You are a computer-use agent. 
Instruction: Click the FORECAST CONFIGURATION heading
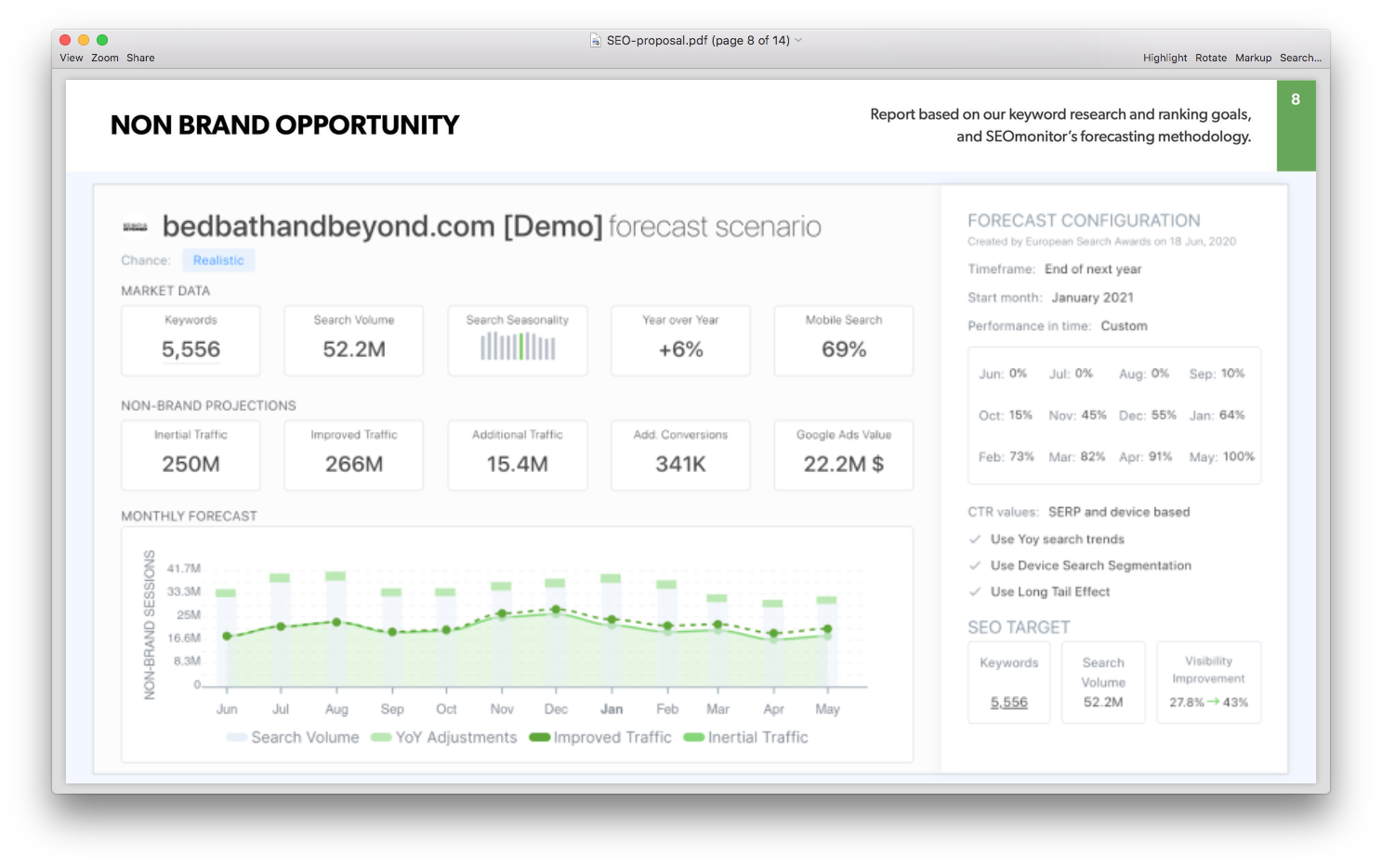coord(1084,220)
